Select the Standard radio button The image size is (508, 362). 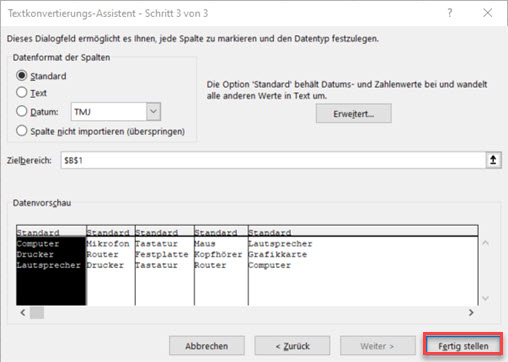[x=22, y=75]
